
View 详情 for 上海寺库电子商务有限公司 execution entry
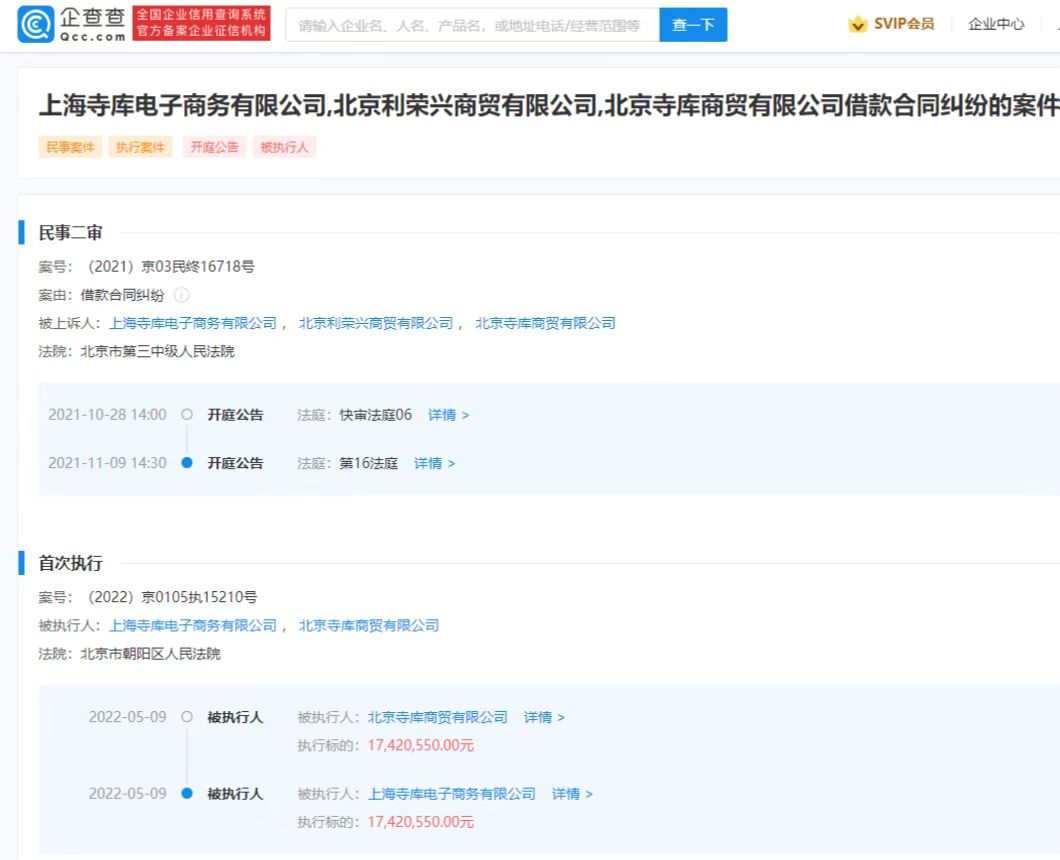coord(572,794)
